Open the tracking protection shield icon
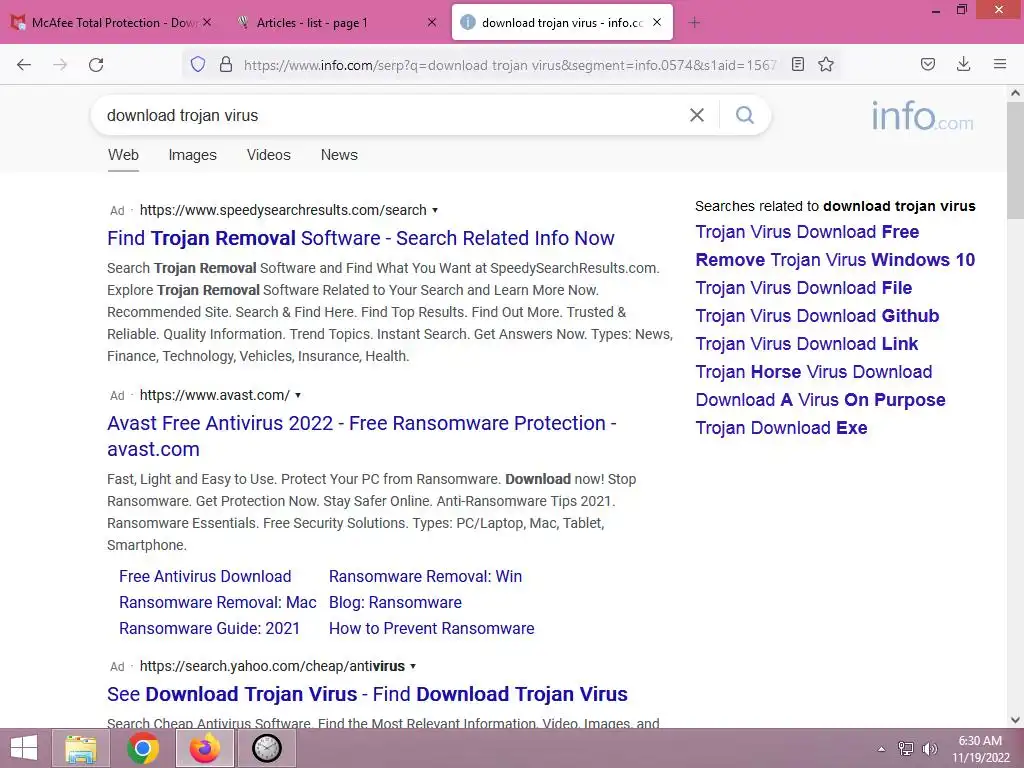Image resolution: width=1024 pixels, height=768 pixels. point(198,64)
